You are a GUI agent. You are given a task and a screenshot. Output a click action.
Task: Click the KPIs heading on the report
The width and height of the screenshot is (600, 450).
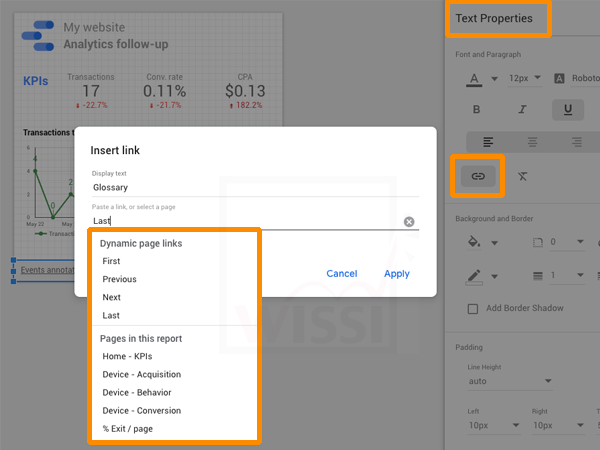pyautogui.click(x=36, y=81)
